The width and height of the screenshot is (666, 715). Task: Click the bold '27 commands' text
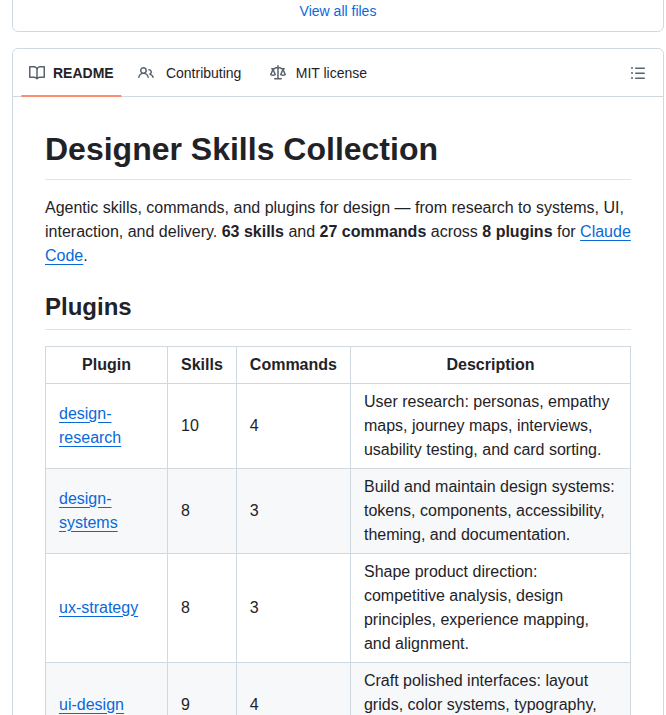pyautogui.click(x=372, y=232)
